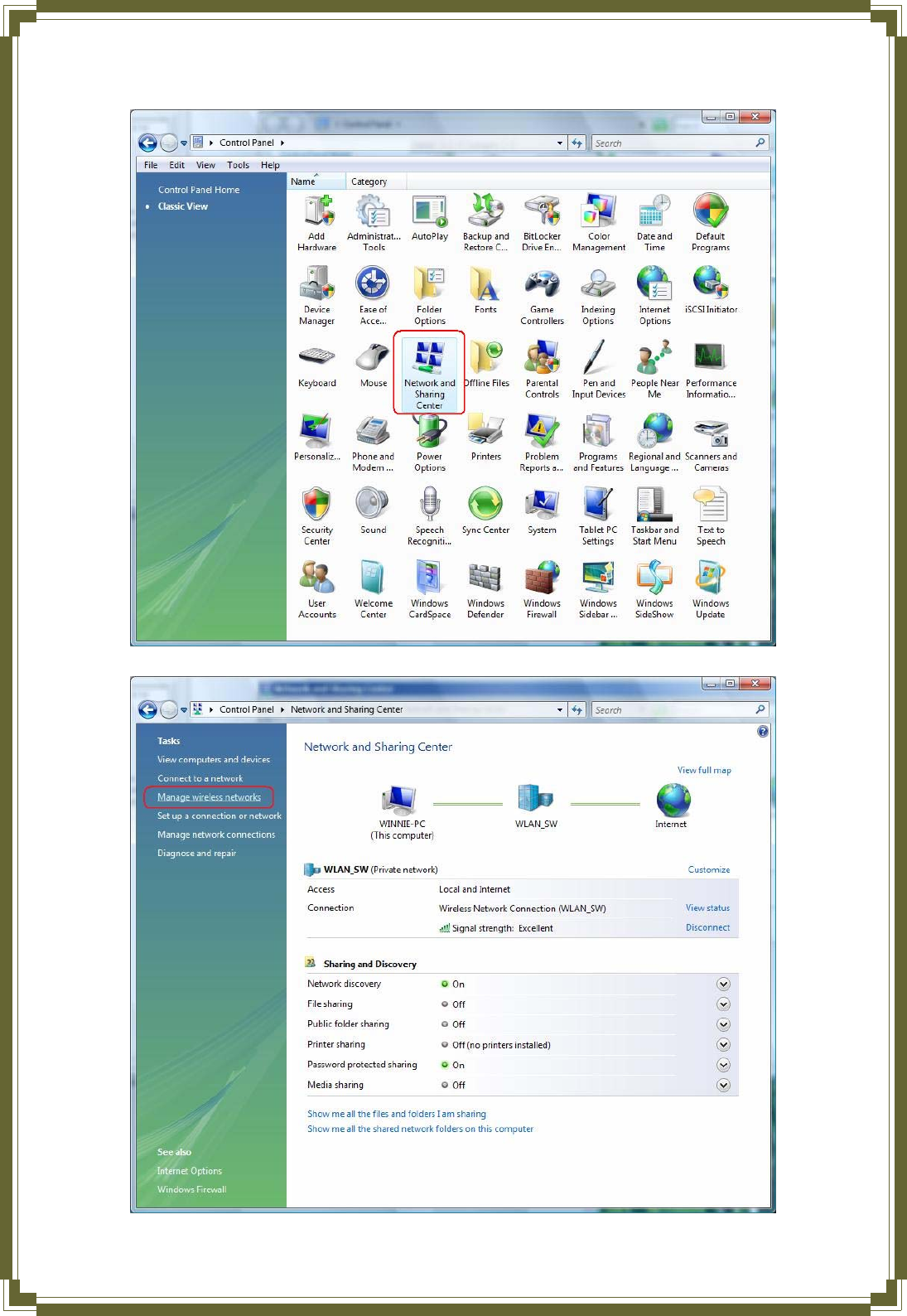Open the File menu
907x1316 pixels.
click(151, 165)
